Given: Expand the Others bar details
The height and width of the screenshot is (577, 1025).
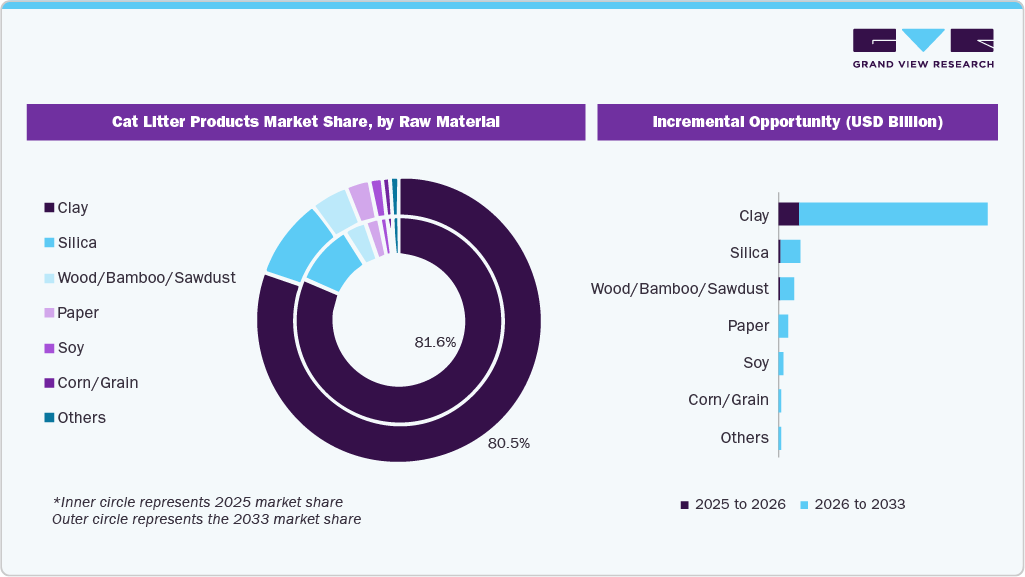Looking at the screenshot, I should (x=782, y=437).
